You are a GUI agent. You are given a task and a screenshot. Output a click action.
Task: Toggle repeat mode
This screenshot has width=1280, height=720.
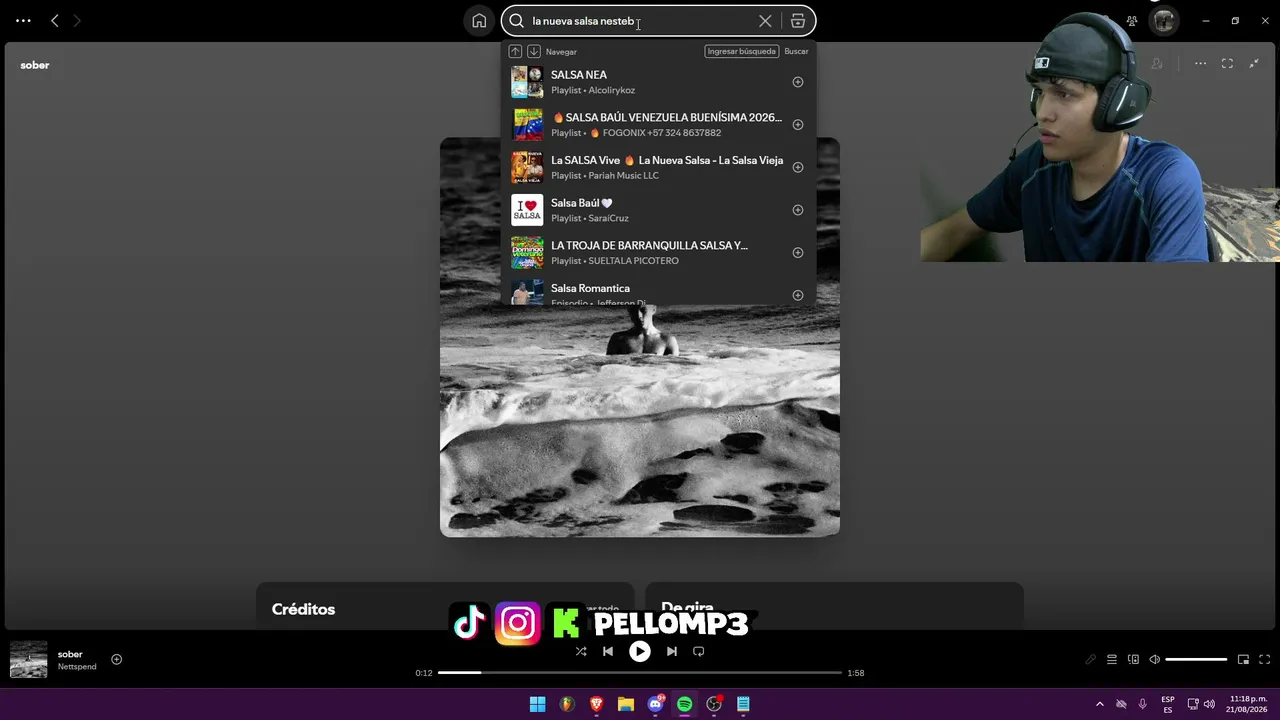699,651
